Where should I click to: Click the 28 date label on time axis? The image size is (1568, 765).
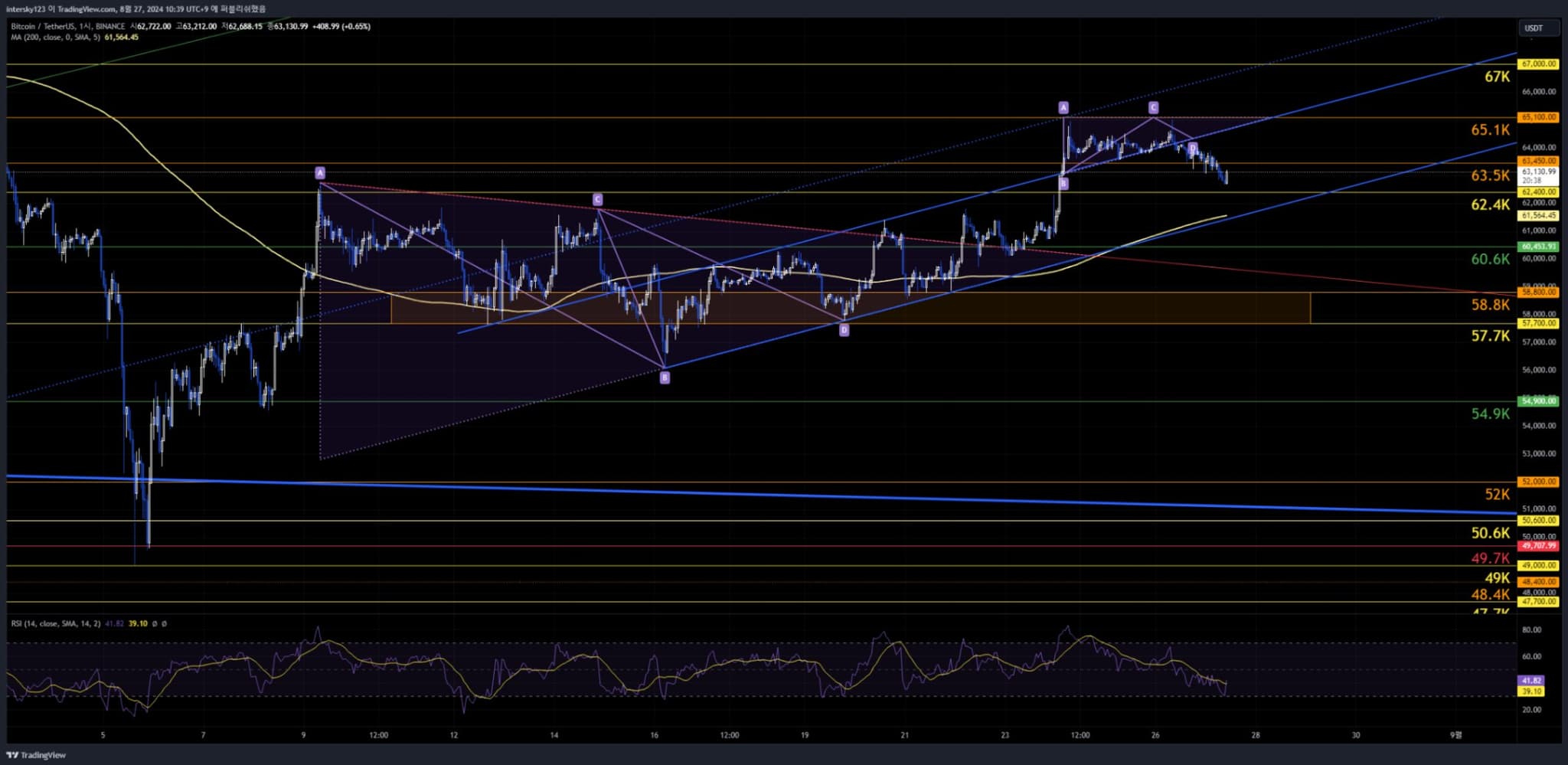(x=1256, y=735)
